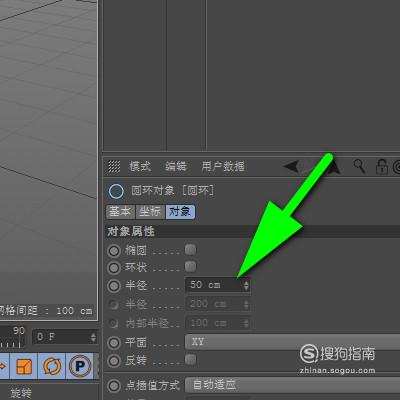Screen dimensions: 400x400
Task: Enable the 环状 checkbox
Action: coord(190,266)
